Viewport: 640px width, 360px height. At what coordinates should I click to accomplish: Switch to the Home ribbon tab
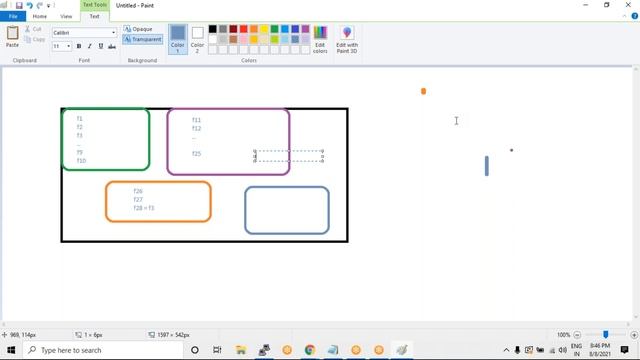(40, 16)
